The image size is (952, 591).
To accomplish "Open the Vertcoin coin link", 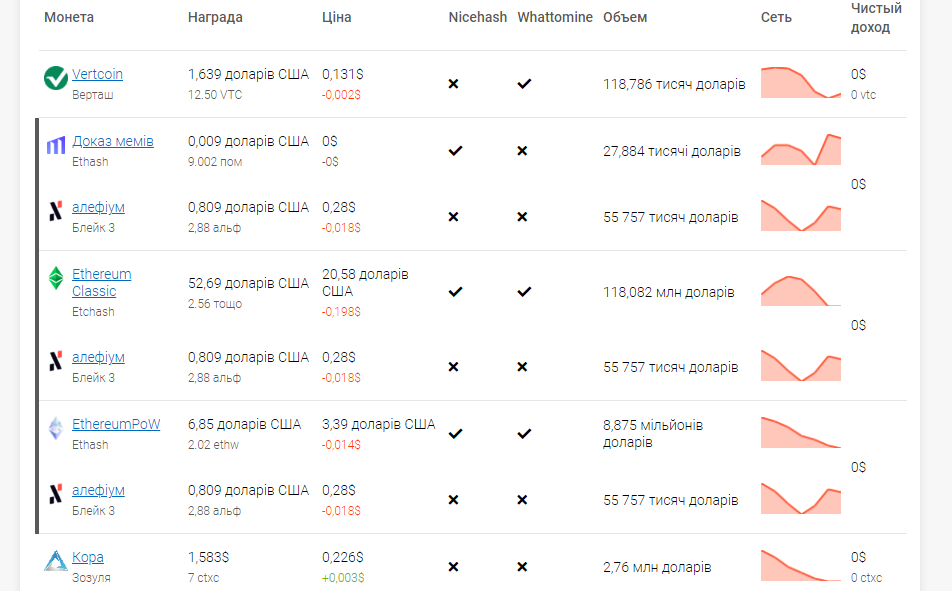I will 97,74.
